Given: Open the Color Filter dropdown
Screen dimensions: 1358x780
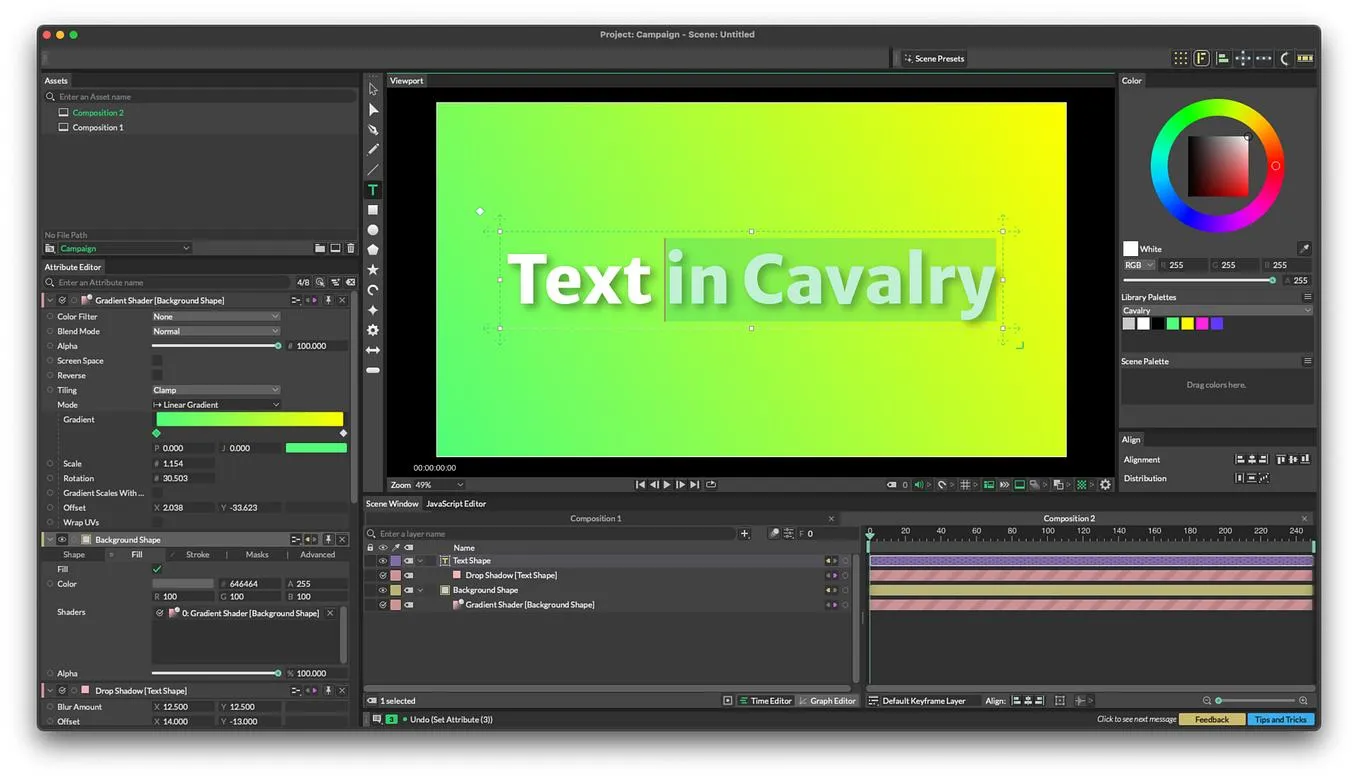Looking at the screenshot, I should point(215,316).
